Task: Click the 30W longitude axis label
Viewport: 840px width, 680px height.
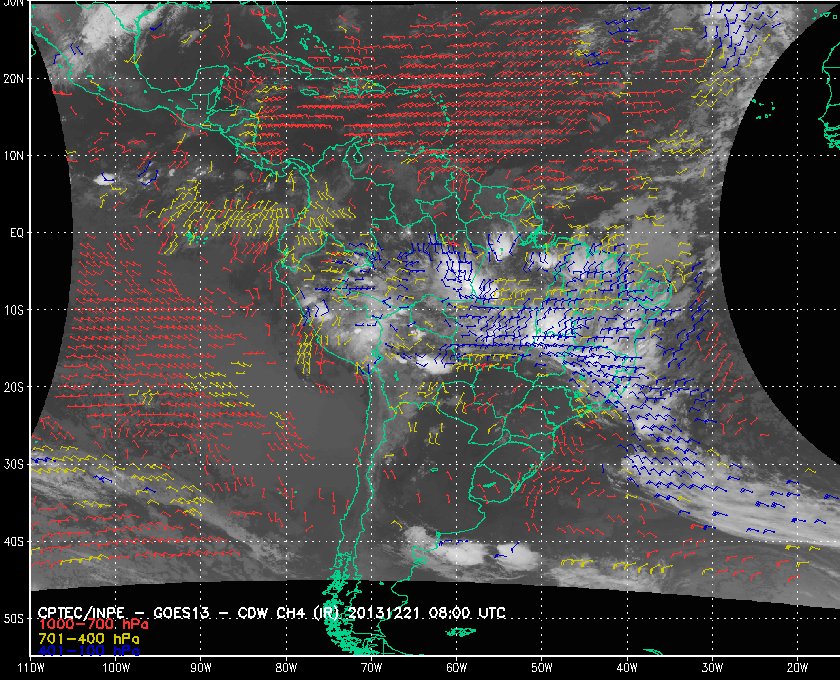Action: (712, 667)
